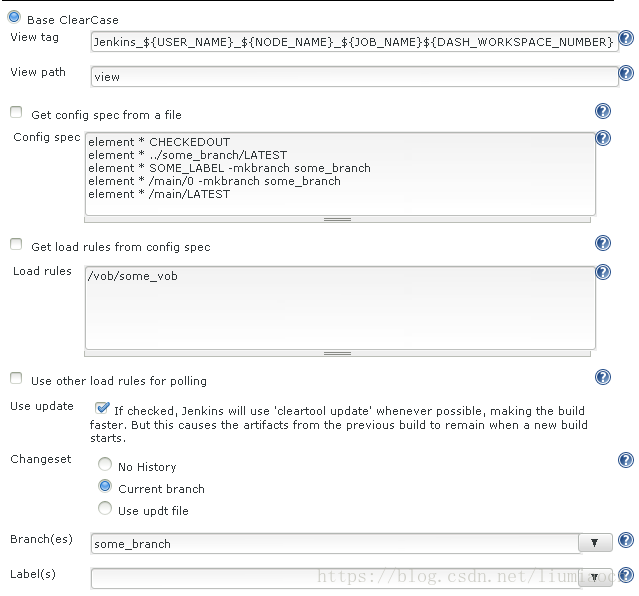Open help for Config spec textarea

pyautogui.click(x=603, y=138)
